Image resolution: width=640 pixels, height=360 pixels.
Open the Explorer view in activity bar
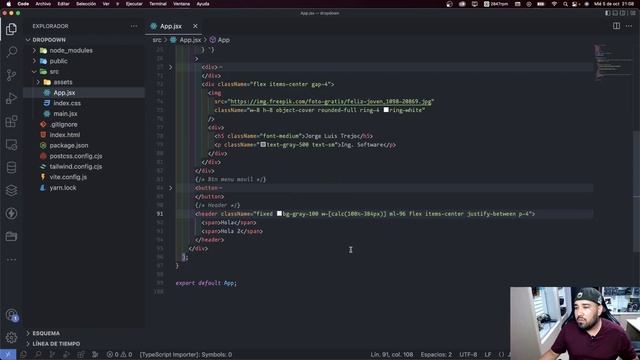click(x=11, y=29)
